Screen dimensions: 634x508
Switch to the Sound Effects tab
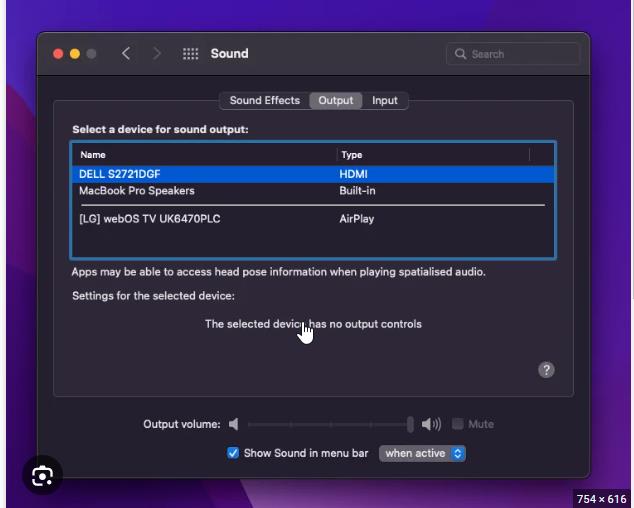pos(265,100)
